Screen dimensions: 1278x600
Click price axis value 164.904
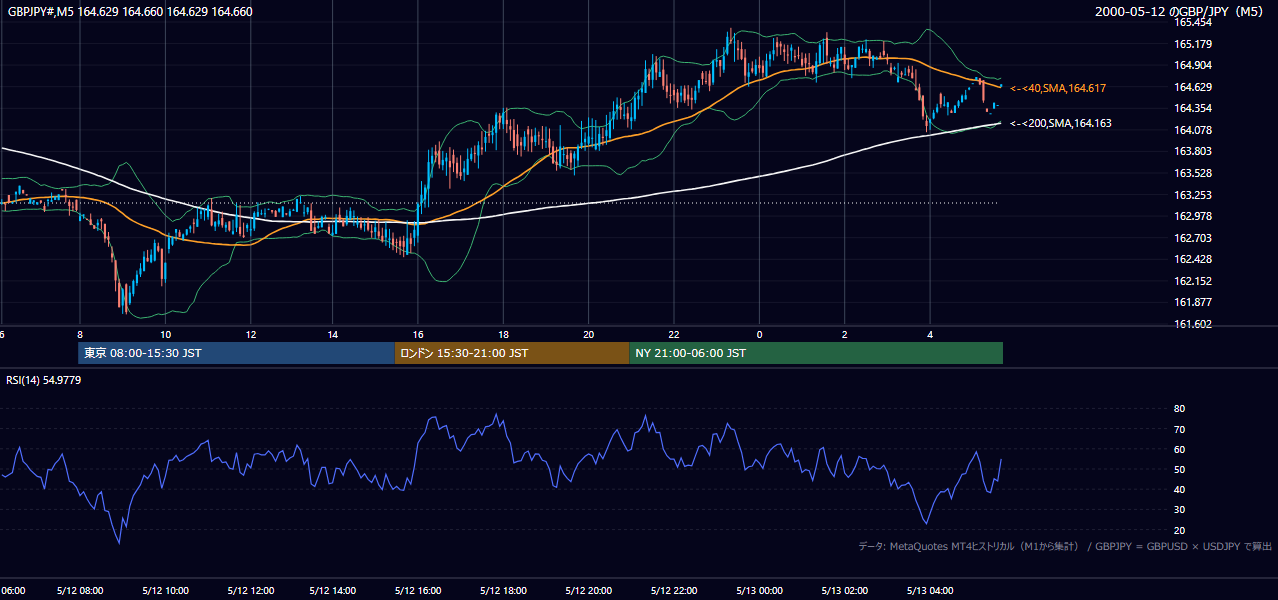coord(1193,65)
